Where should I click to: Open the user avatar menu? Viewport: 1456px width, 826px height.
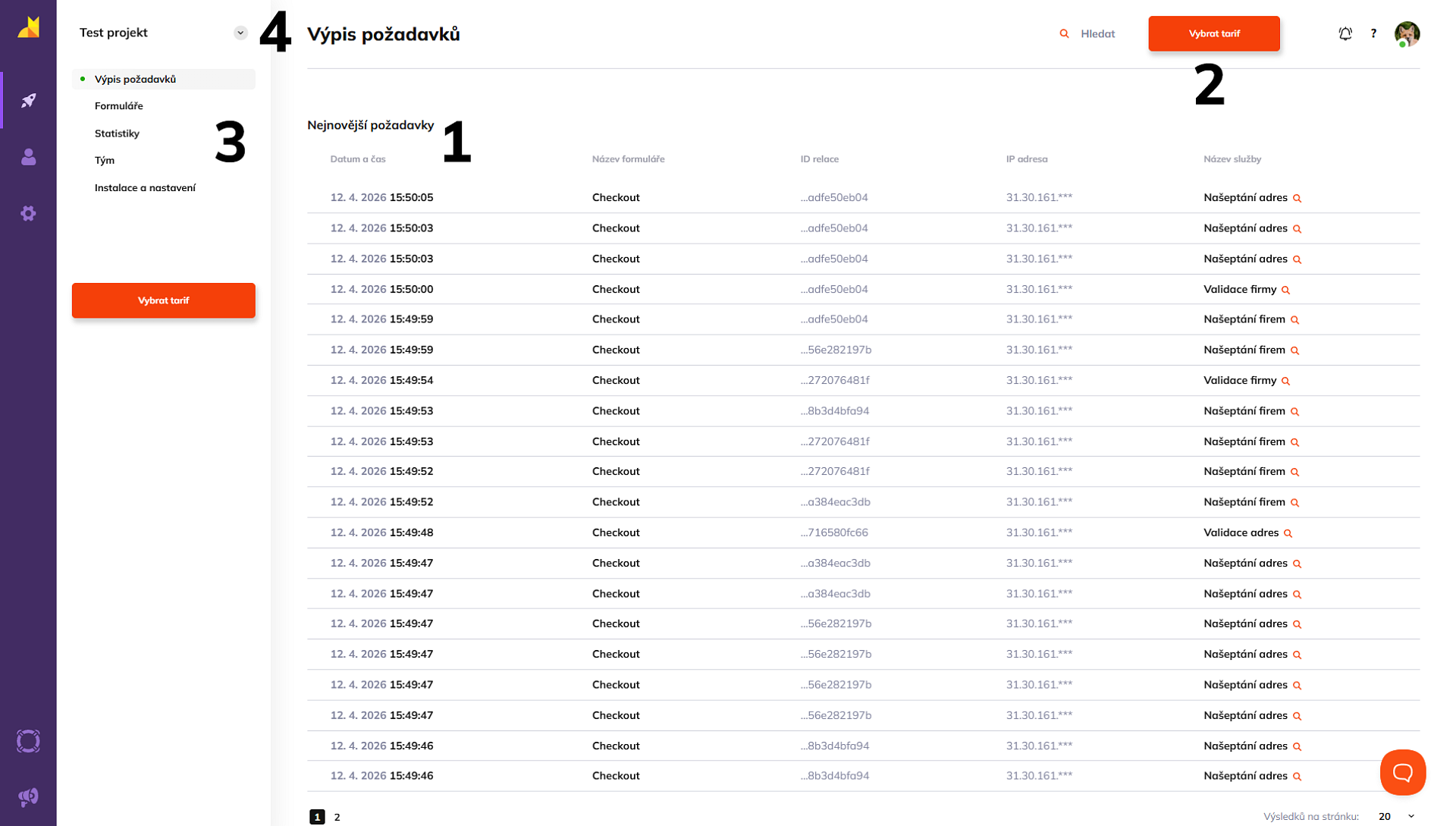pos(1407,33)
